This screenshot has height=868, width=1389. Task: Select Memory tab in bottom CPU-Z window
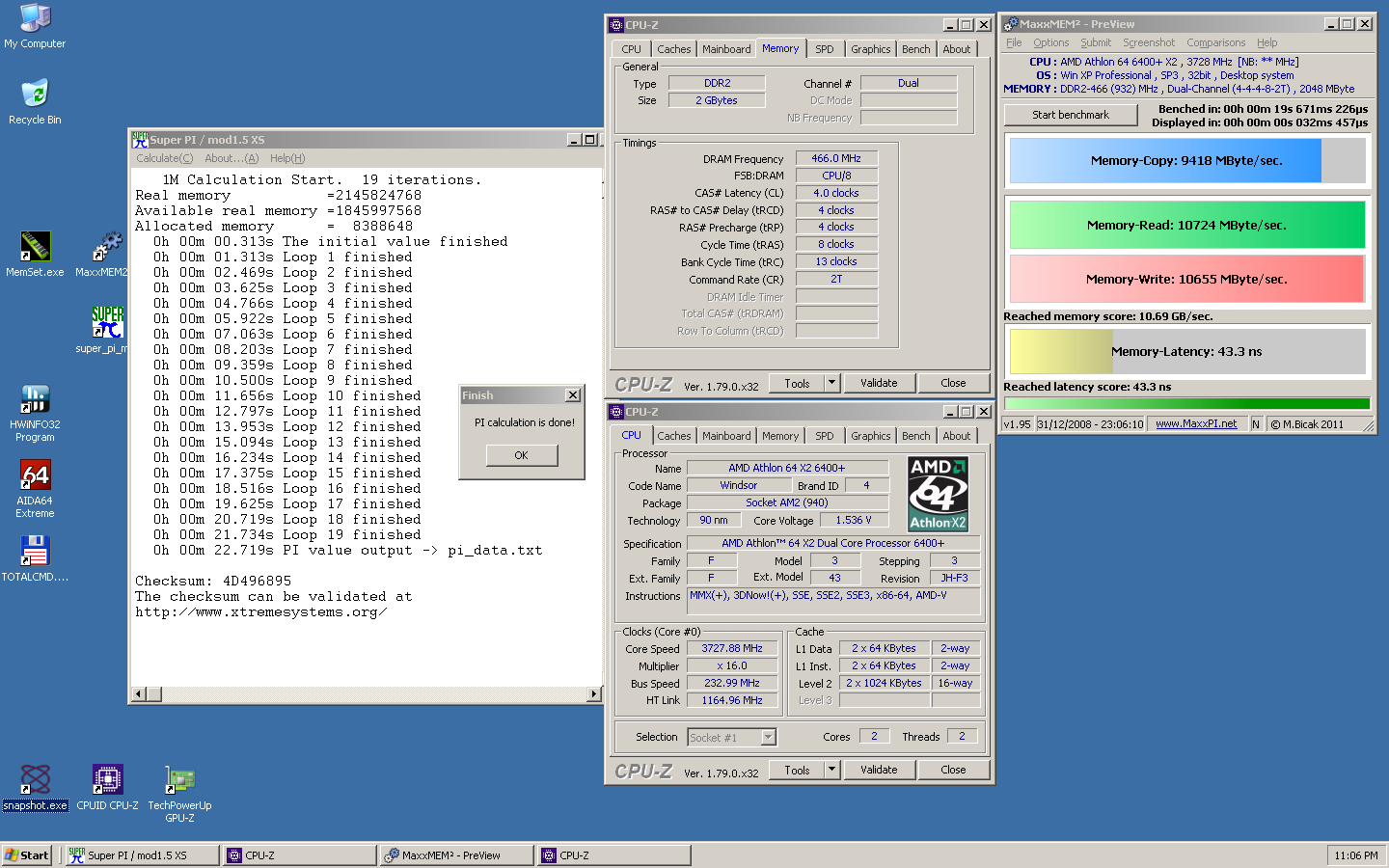780,436
